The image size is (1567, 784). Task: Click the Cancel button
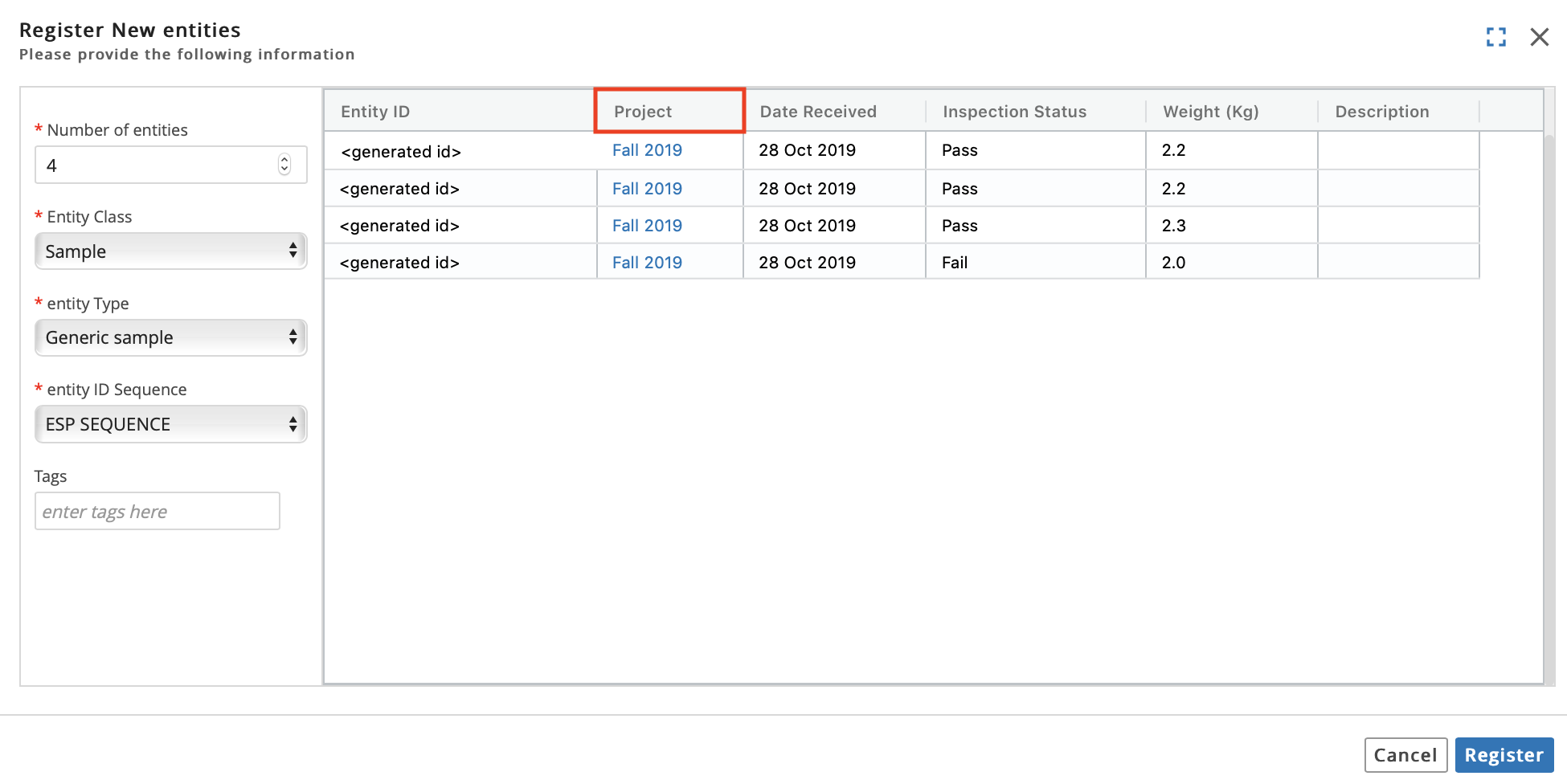point(1405,755)
